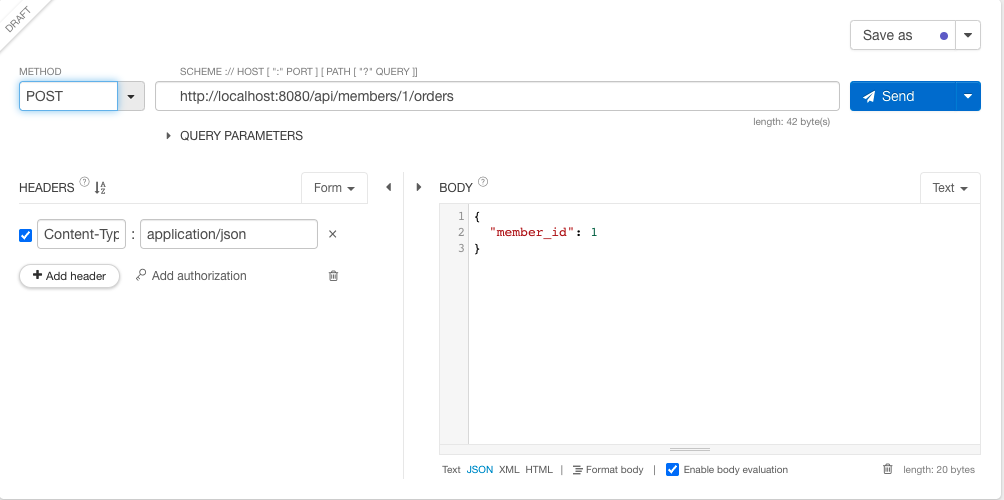Click the Add authorization link

(198, 276)
